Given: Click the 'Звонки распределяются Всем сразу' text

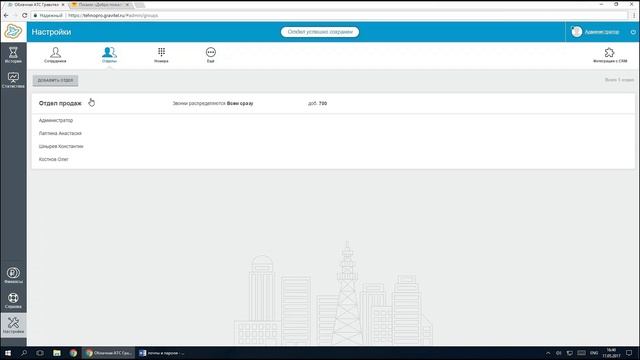Looking at the screenshot, I should (213, 104).
